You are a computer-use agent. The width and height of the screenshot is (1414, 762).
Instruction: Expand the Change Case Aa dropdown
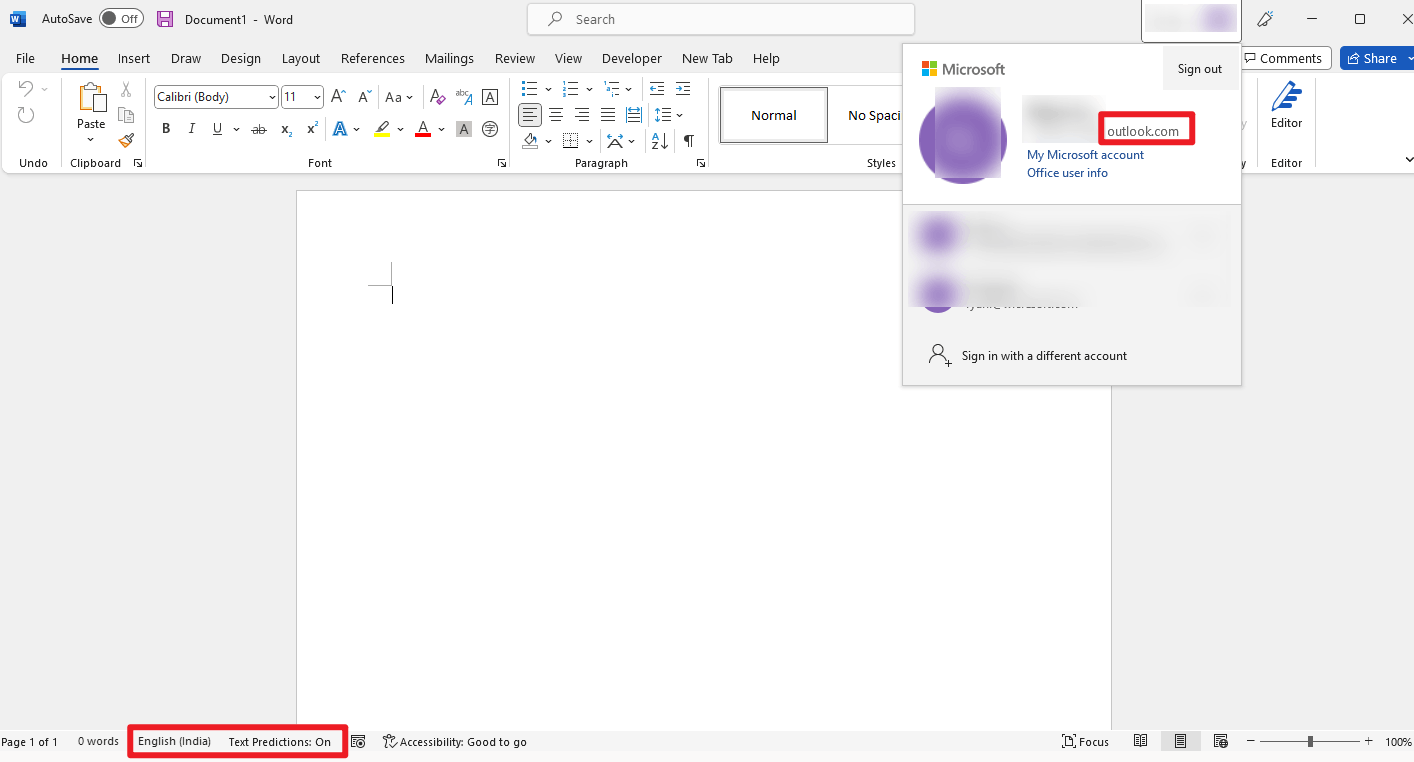[x=410, y=97]
